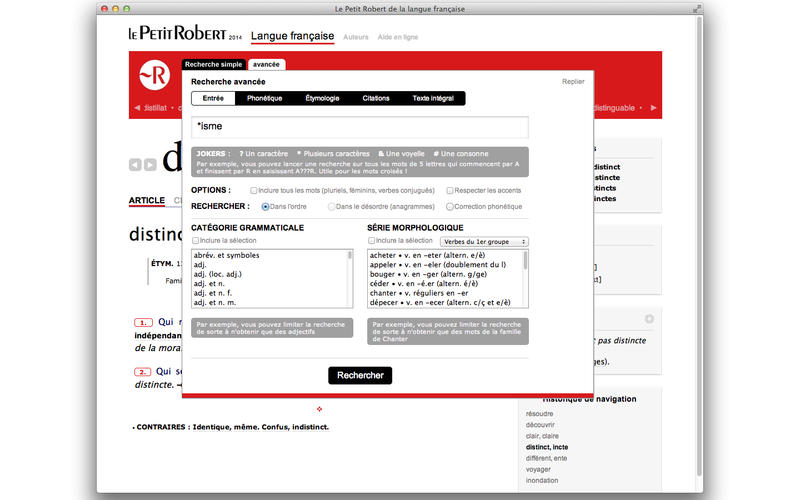
Task: Select chanter v. réguliers en -er row
Action: pos(419,293)
